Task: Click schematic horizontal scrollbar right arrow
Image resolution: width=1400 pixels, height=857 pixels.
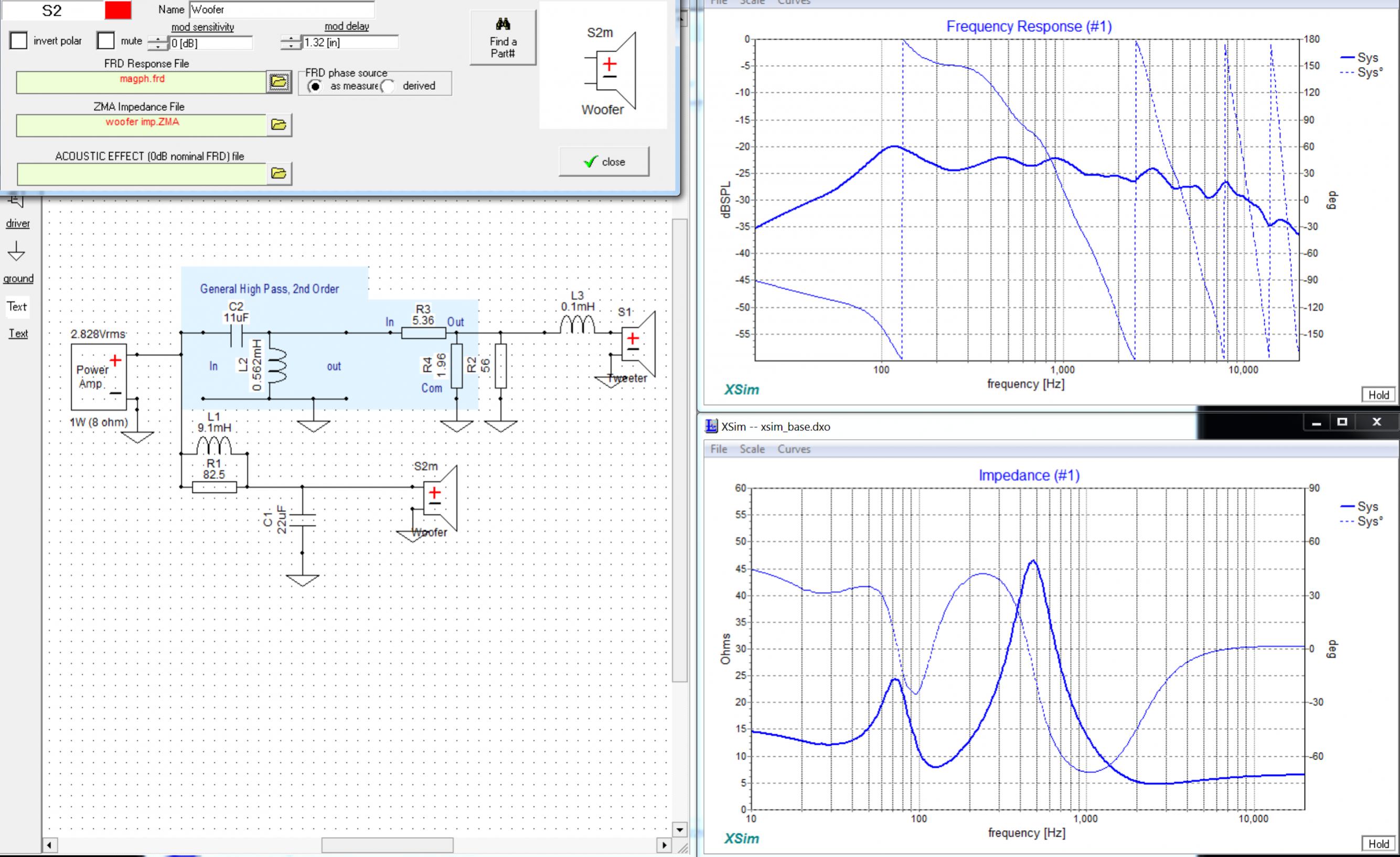Action: [x=664, y=845]
